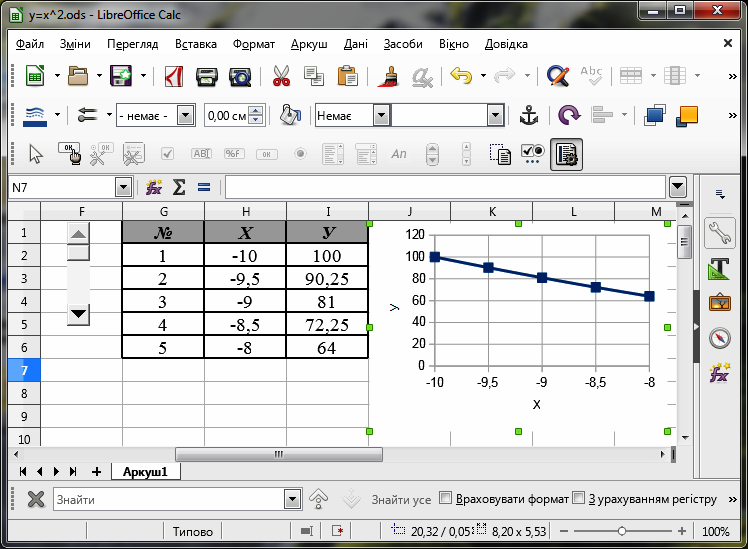This screenshot has height=549, width=748.
Task: Click the Anchor icon in toolbar
Action: 529,115
